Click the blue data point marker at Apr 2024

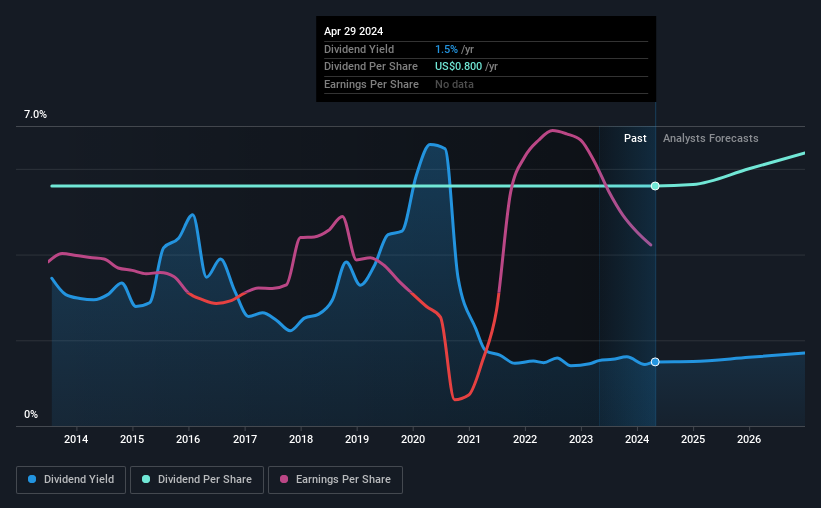point(655,362)
